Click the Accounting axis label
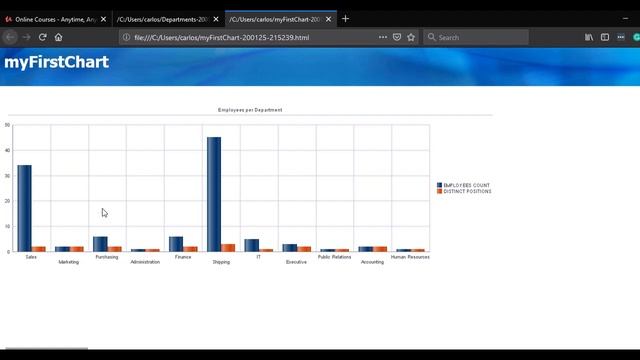Image resolution: width=640 pixels, height=360 pixels. (x=372, y=262)
